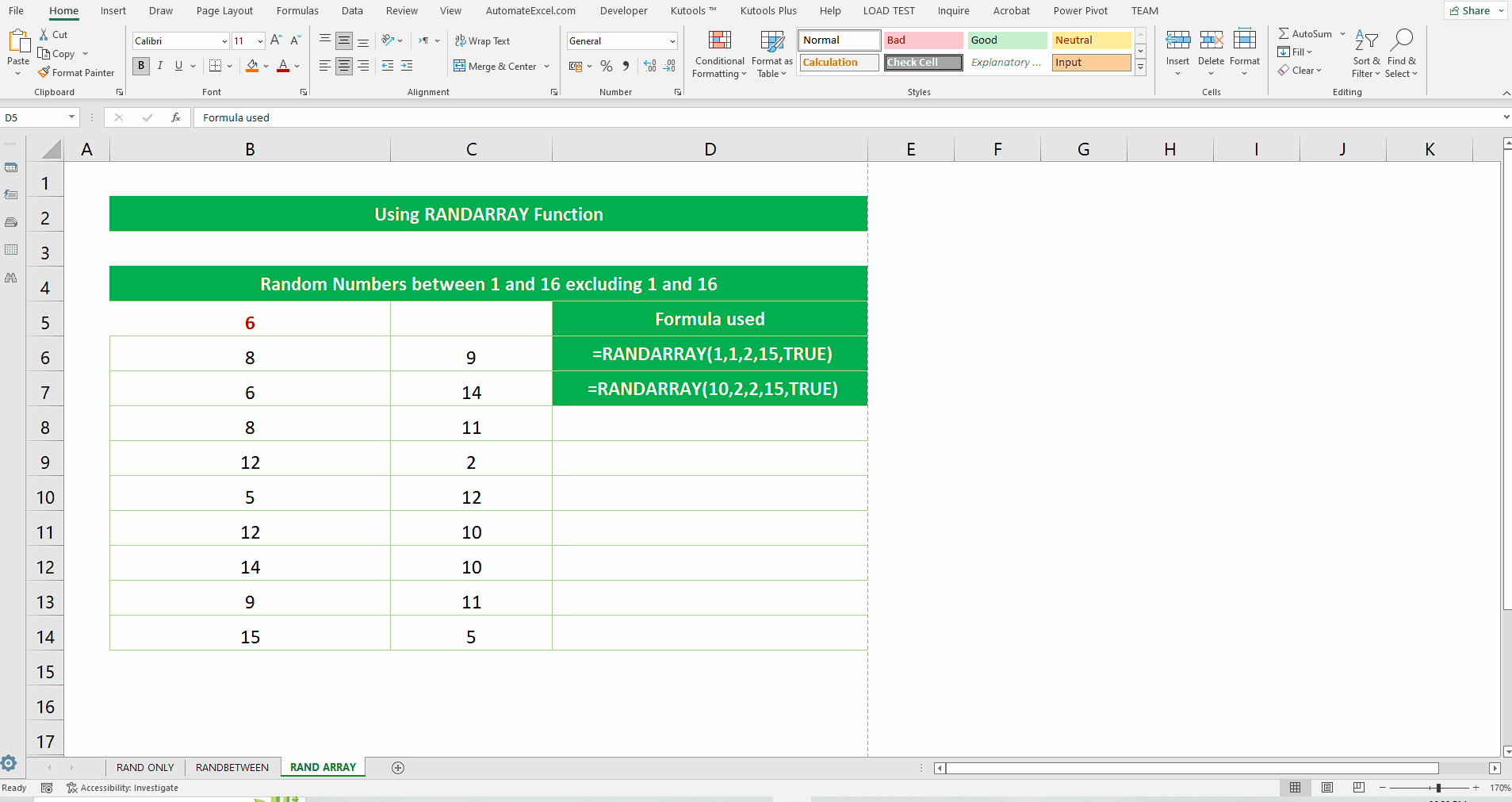Switch to Page Layout view button
This screenshot has width=1512, height=802.
pos(1327,788)
